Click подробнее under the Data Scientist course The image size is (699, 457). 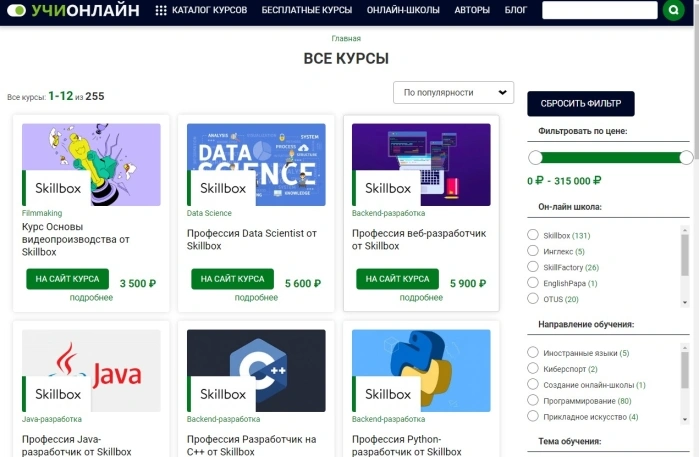click(x=256, y=297)
